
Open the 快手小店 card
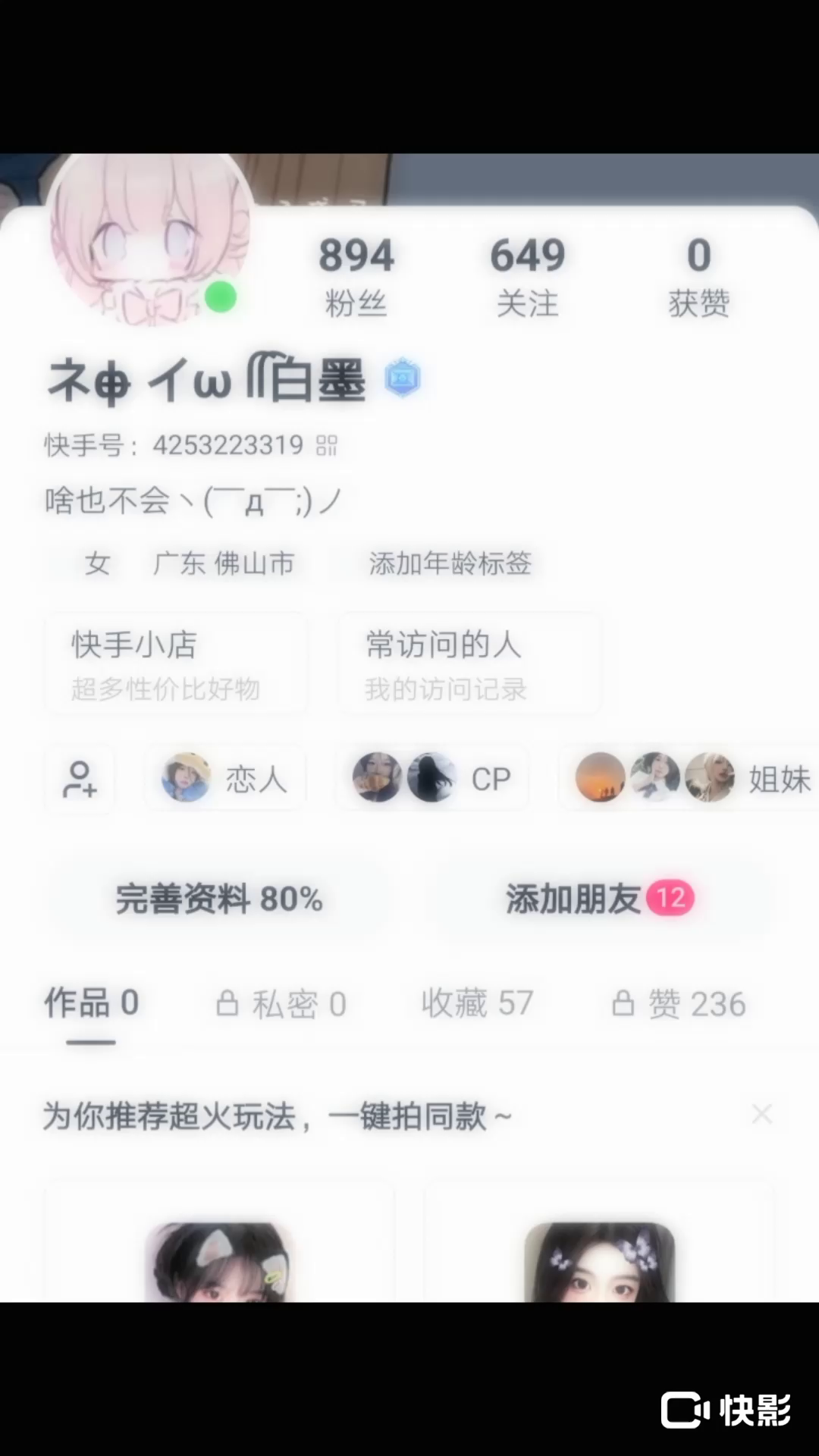click(176, 664)
